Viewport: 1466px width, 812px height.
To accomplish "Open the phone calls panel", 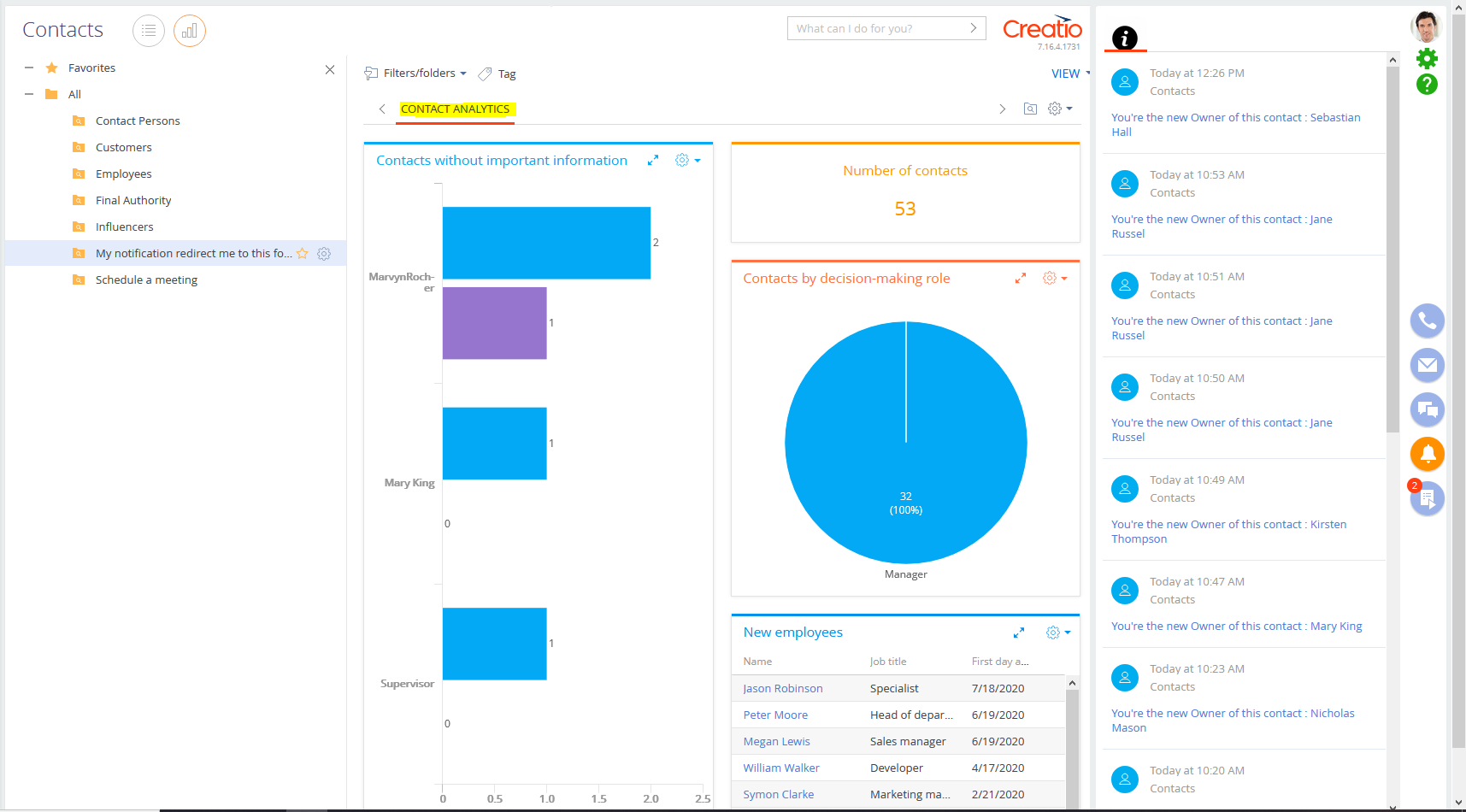I will pos(1427,321).
